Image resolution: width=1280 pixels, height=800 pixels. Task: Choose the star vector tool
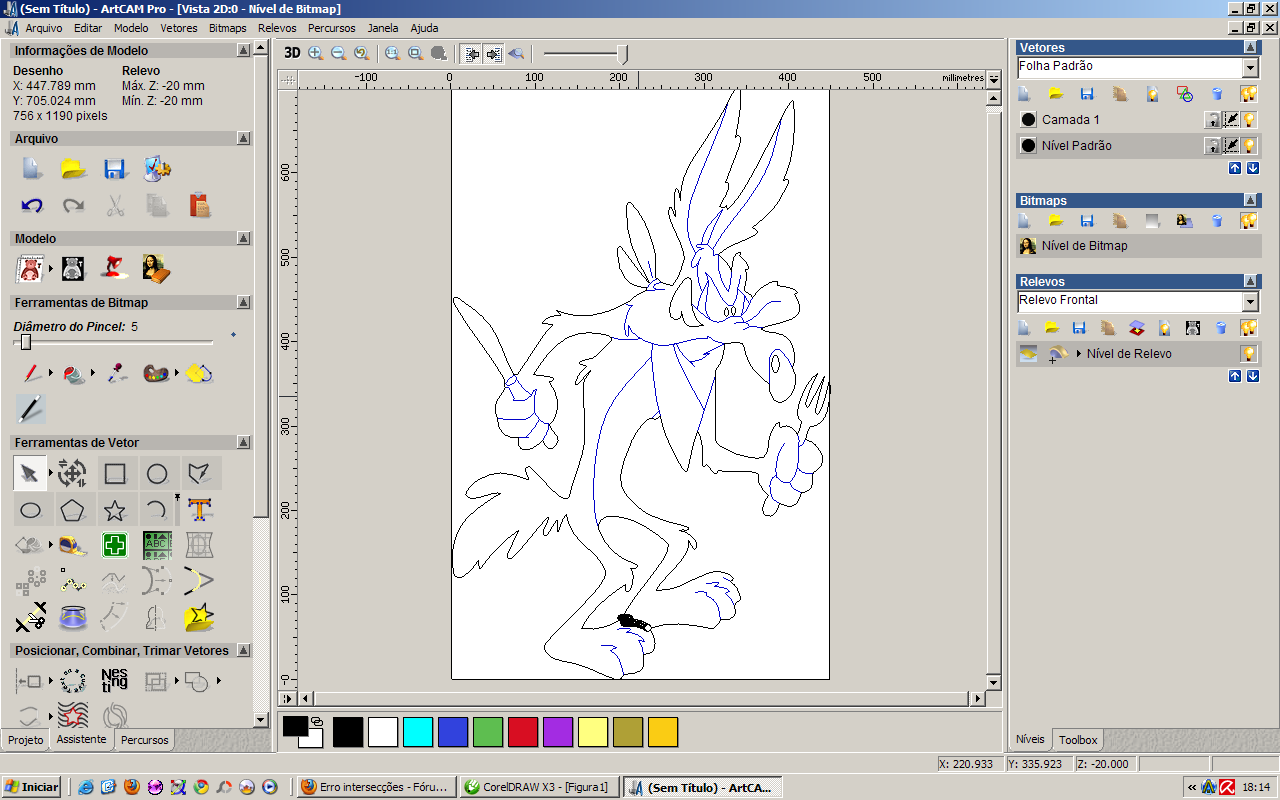coord(115,511)
